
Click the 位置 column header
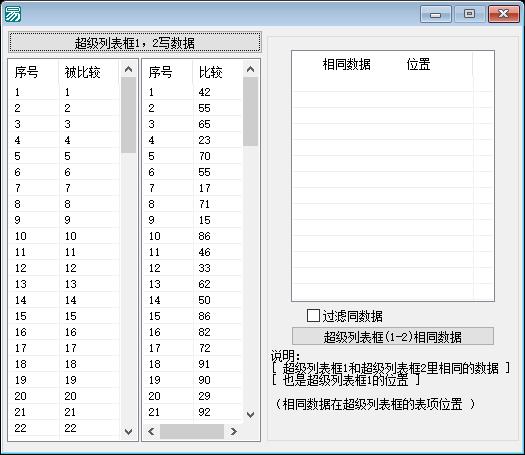tap(418, 64)
